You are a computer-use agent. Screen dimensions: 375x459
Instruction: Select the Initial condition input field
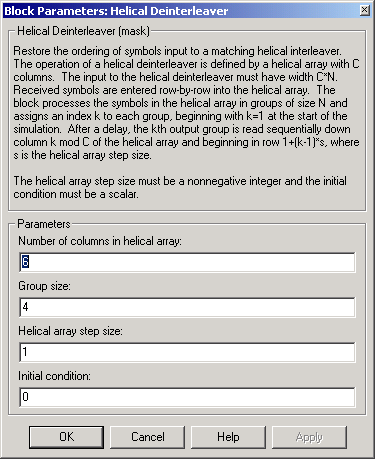point(187,397)
